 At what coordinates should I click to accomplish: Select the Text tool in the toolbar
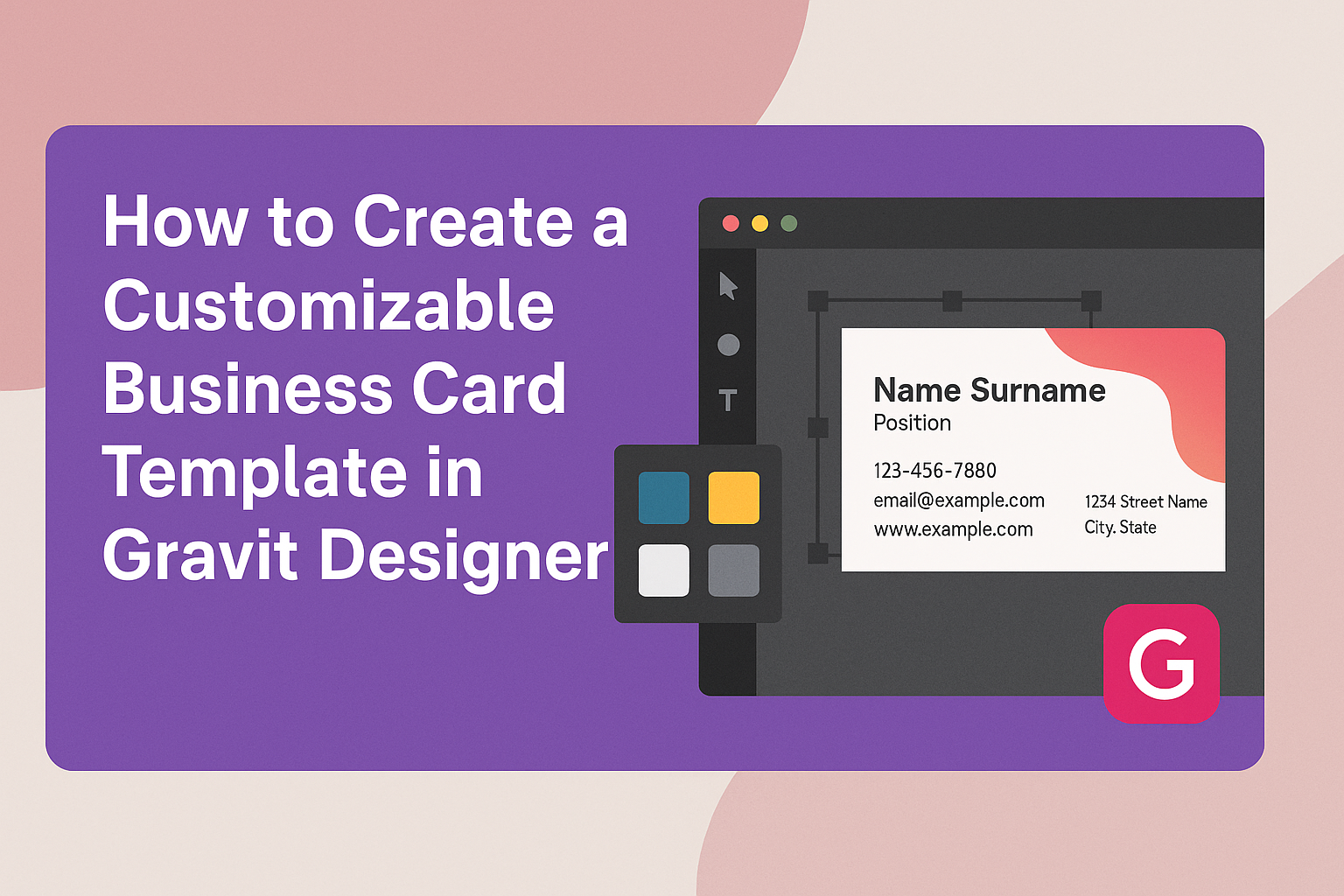728,400
